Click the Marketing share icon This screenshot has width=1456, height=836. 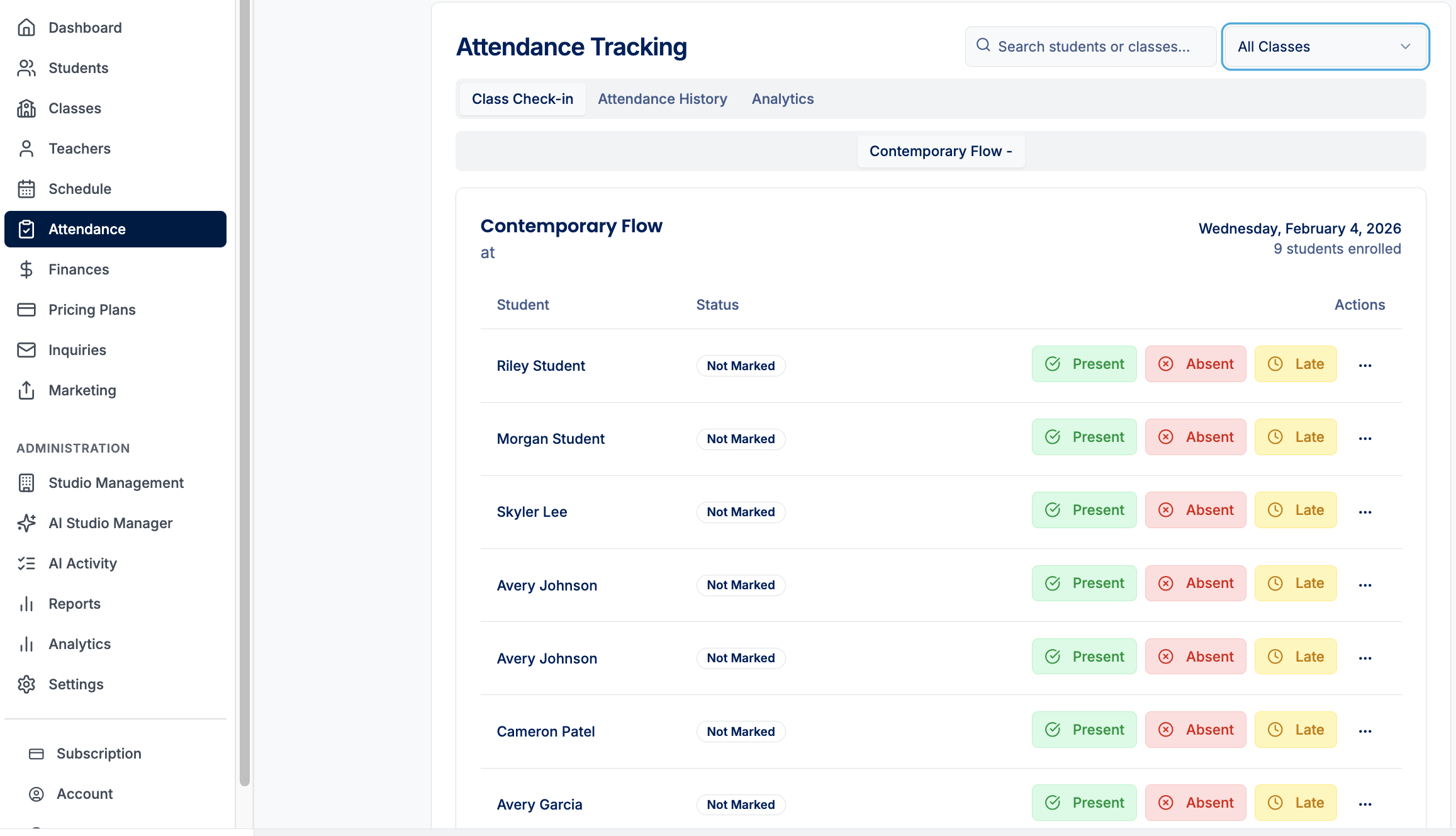click(x=26, y=390)
